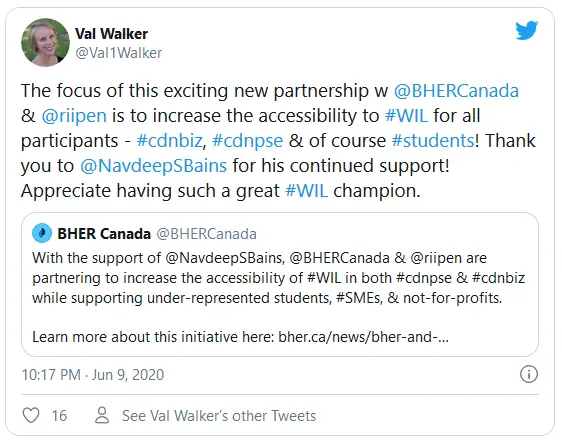This screenshot has width=562, height=441.
Task: Like the tweet with heart icon
Action: (31, 415)
